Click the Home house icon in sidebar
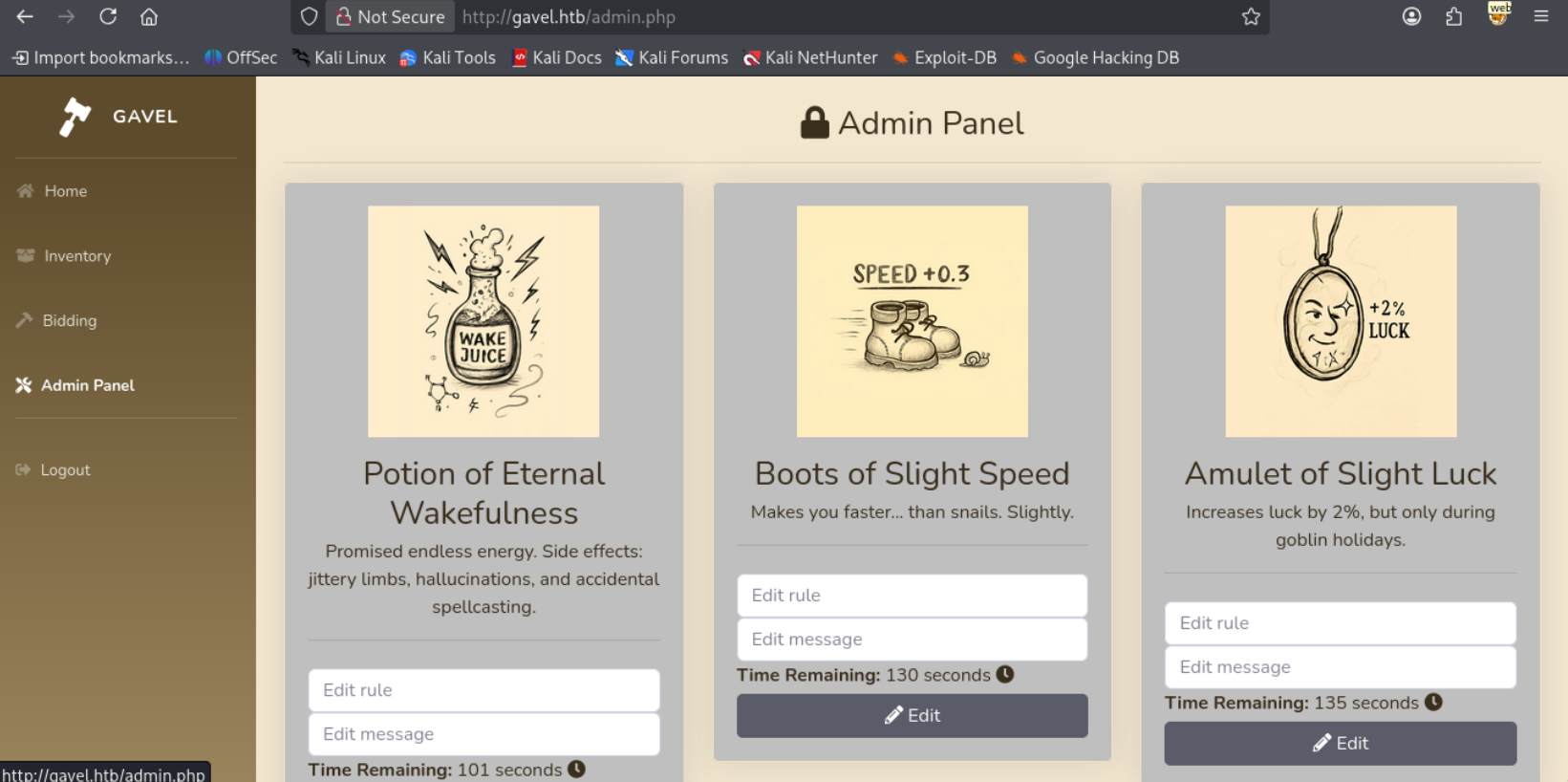Image resolution: width=1568 pixels, height=782 pixels. [x=26, y=191]
